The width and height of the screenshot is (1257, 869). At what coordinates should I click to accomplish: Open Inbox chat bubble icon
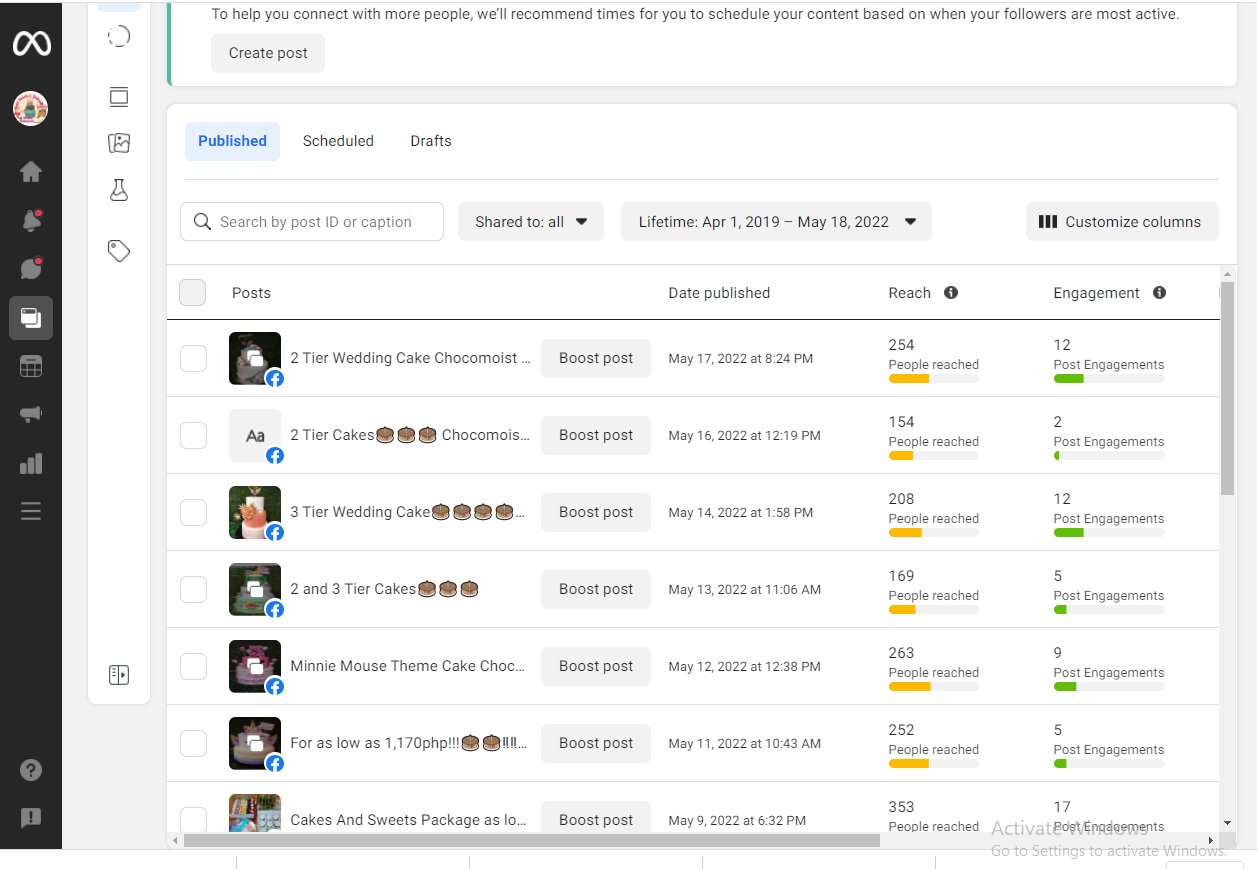(x=31, y=268)
